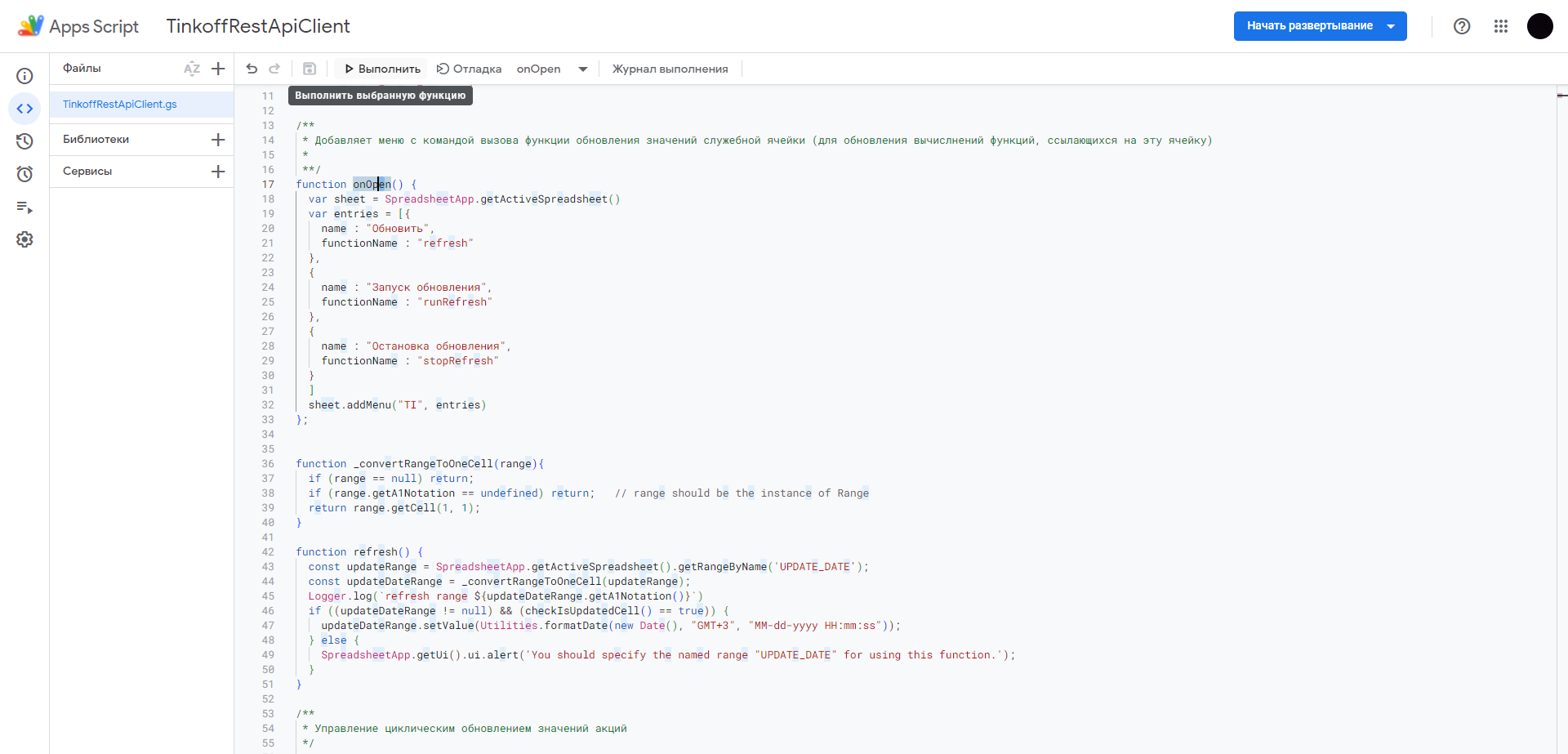Open Project Settings gear icon
The width and height of the screenshot is (1568, 754).
click(x=24, y=239)
